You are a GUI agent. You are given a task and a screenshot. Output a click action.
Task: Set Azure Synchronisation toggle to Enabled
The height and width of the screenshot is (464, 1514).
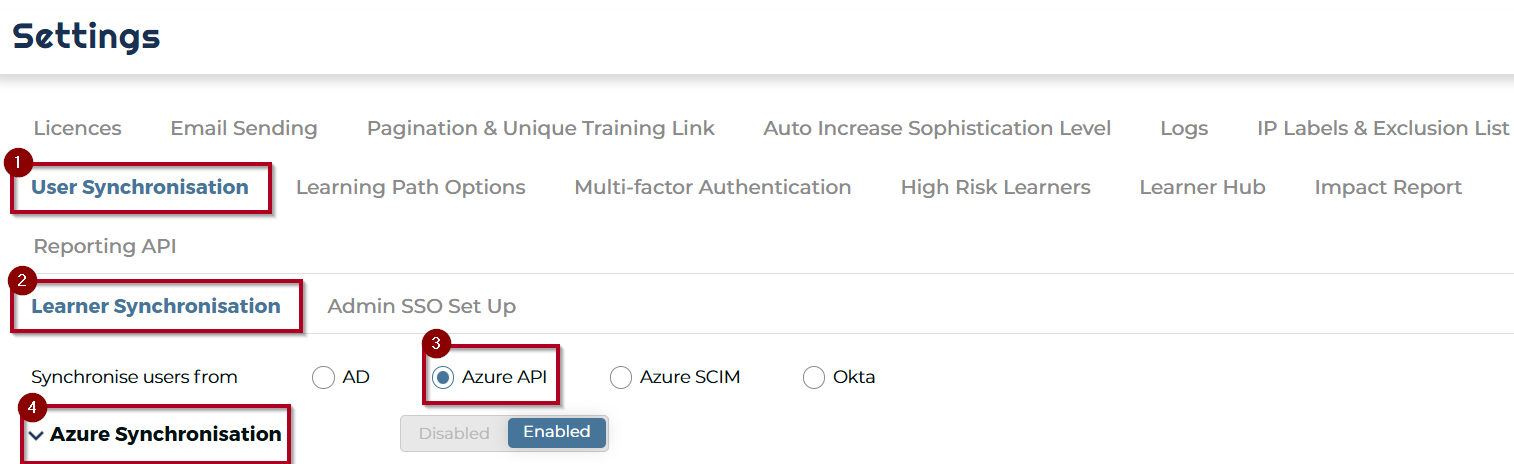coord(557,432)
